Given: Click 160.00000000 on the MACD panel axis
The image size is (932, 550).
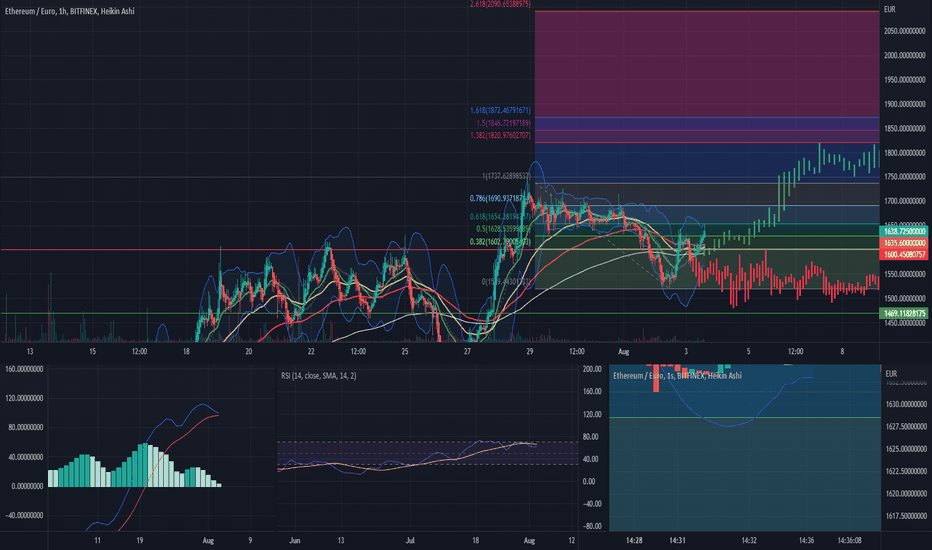Looking at the screenshot, I should coord(24,369).
